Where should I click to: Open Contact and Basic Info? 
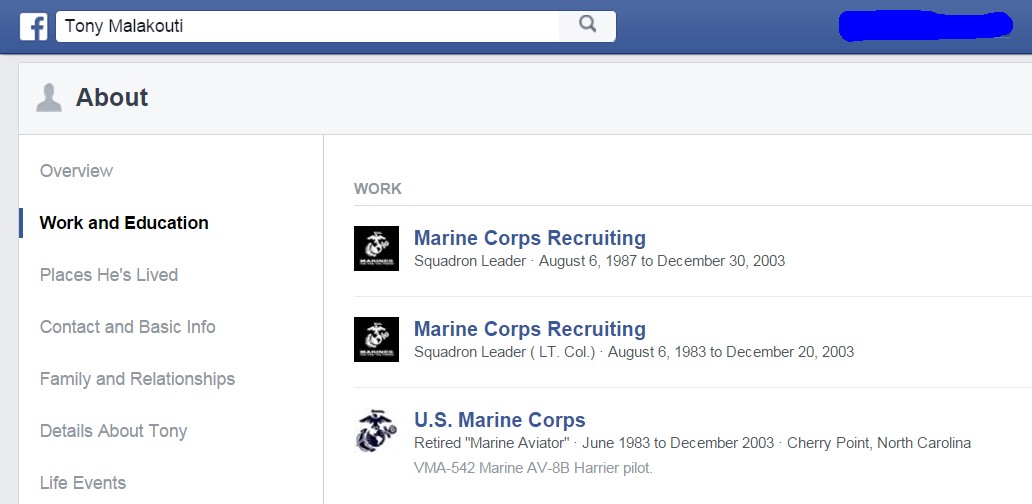coord(128,327)
